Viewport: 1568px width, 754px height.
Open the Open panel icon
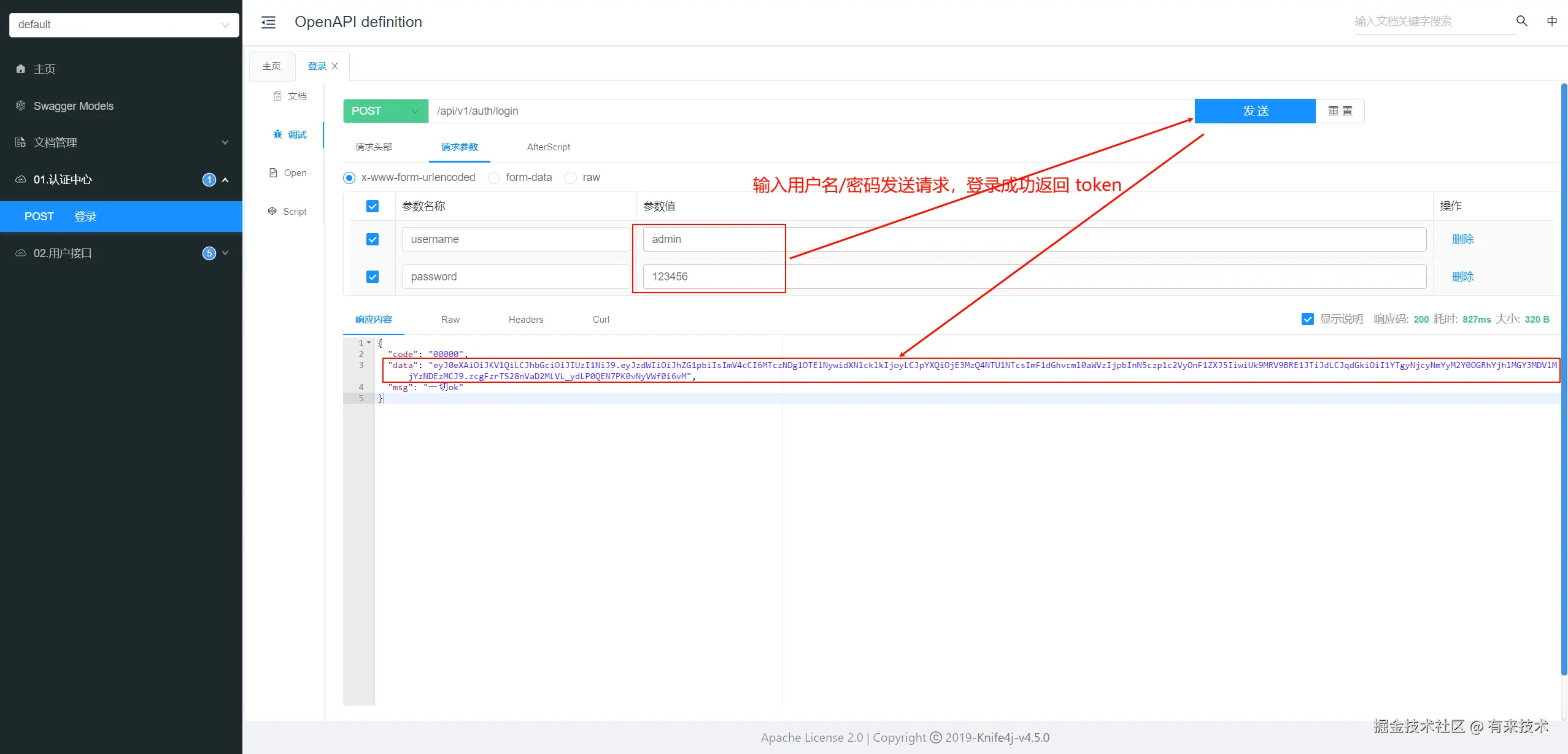[288, 173]
